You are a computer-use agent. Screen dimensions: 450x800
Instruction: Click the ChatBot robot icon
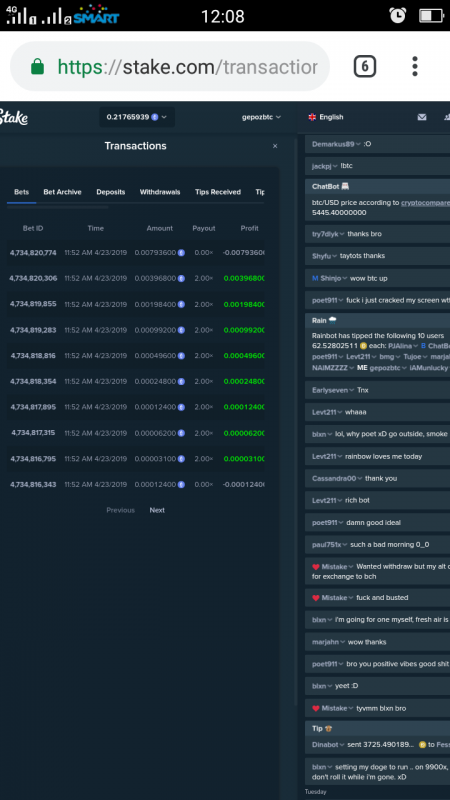[x=345, y=187]
